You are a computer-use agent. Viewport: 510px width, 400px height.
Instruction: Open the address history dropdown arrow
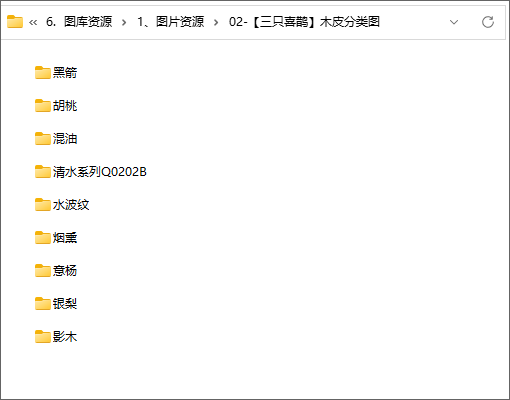pos(454,22)
